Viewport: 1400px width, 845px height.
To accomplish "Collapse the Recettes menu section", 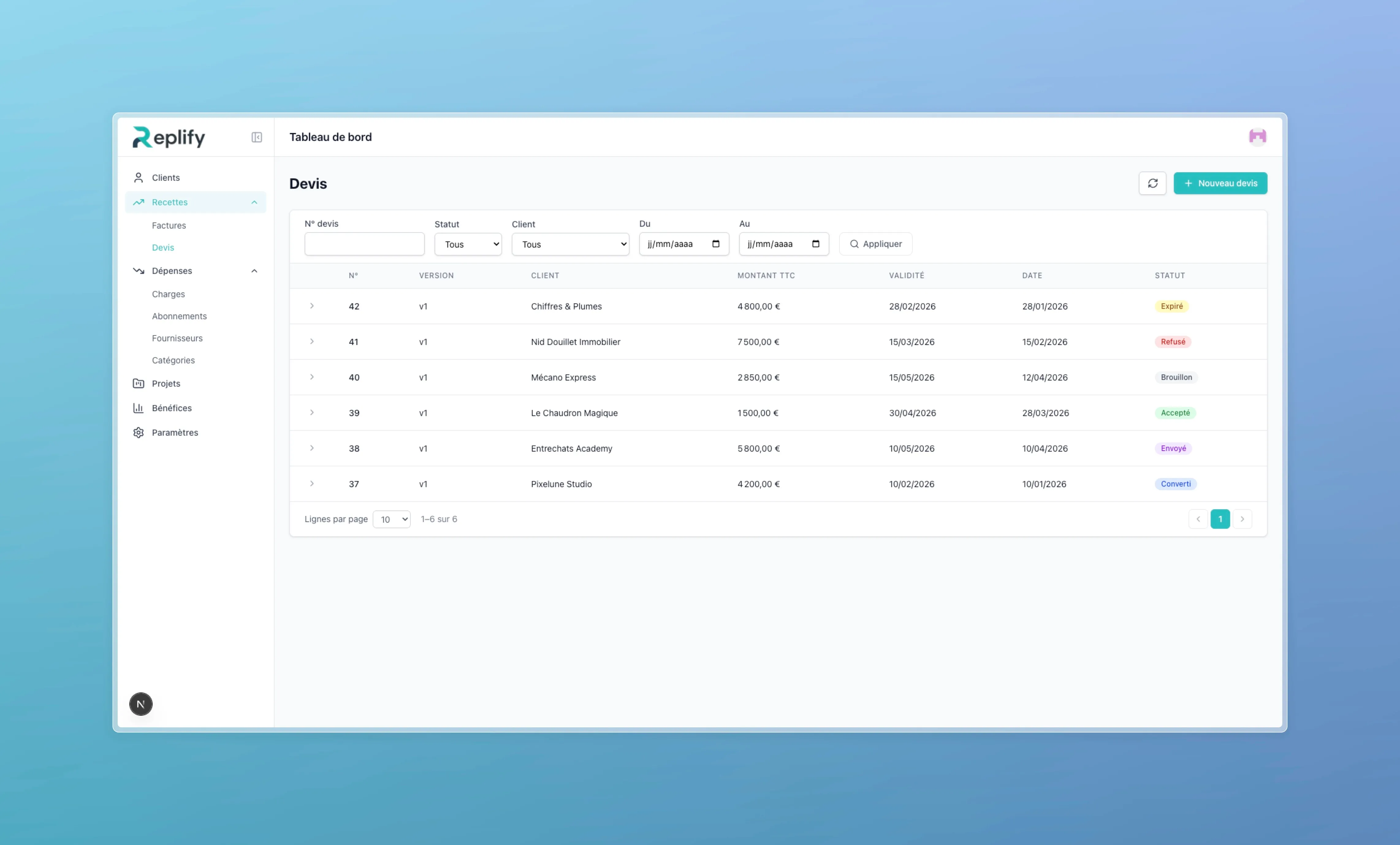I will pos(254,202).
